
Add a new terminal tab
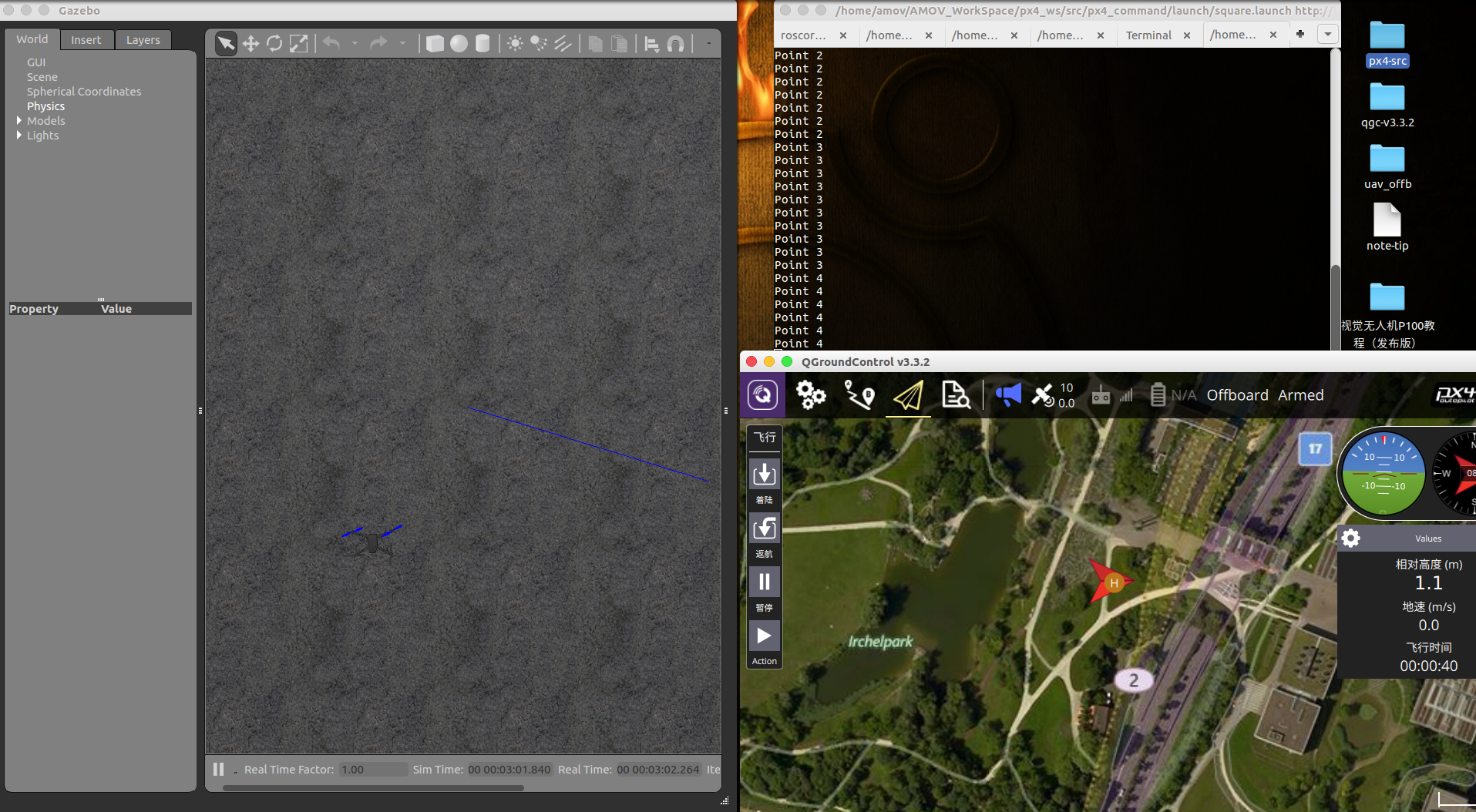[1300, 34]
